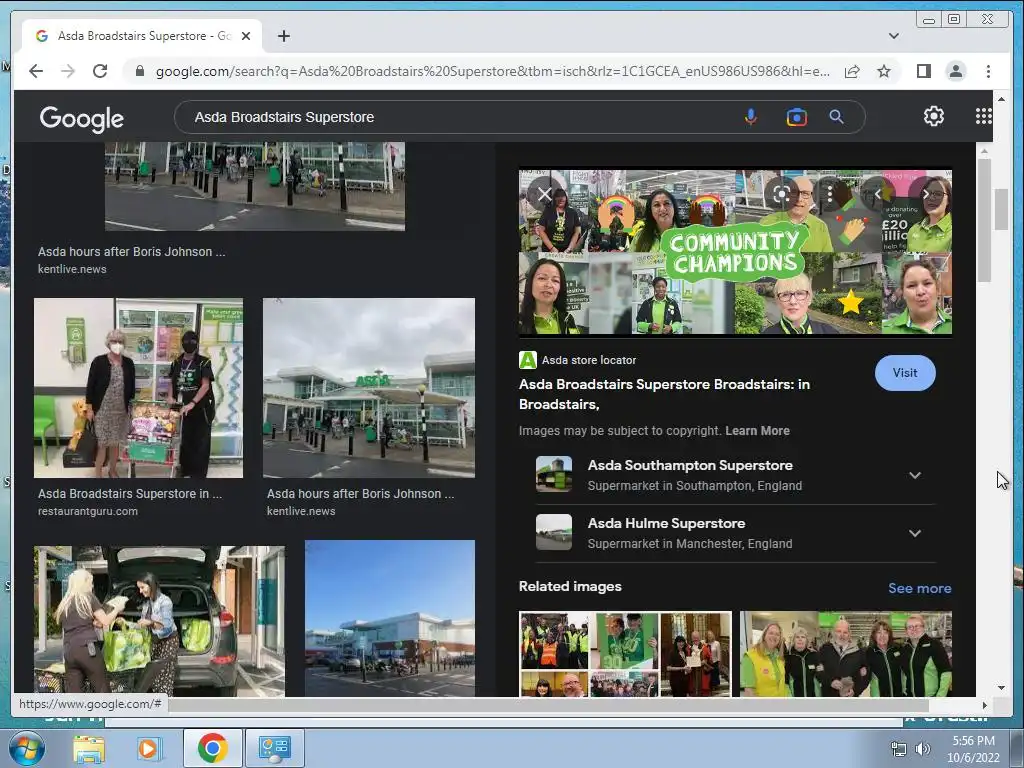Share this page from address bar
This screenshot has height=768, width=1024.
tap(852, 71)
